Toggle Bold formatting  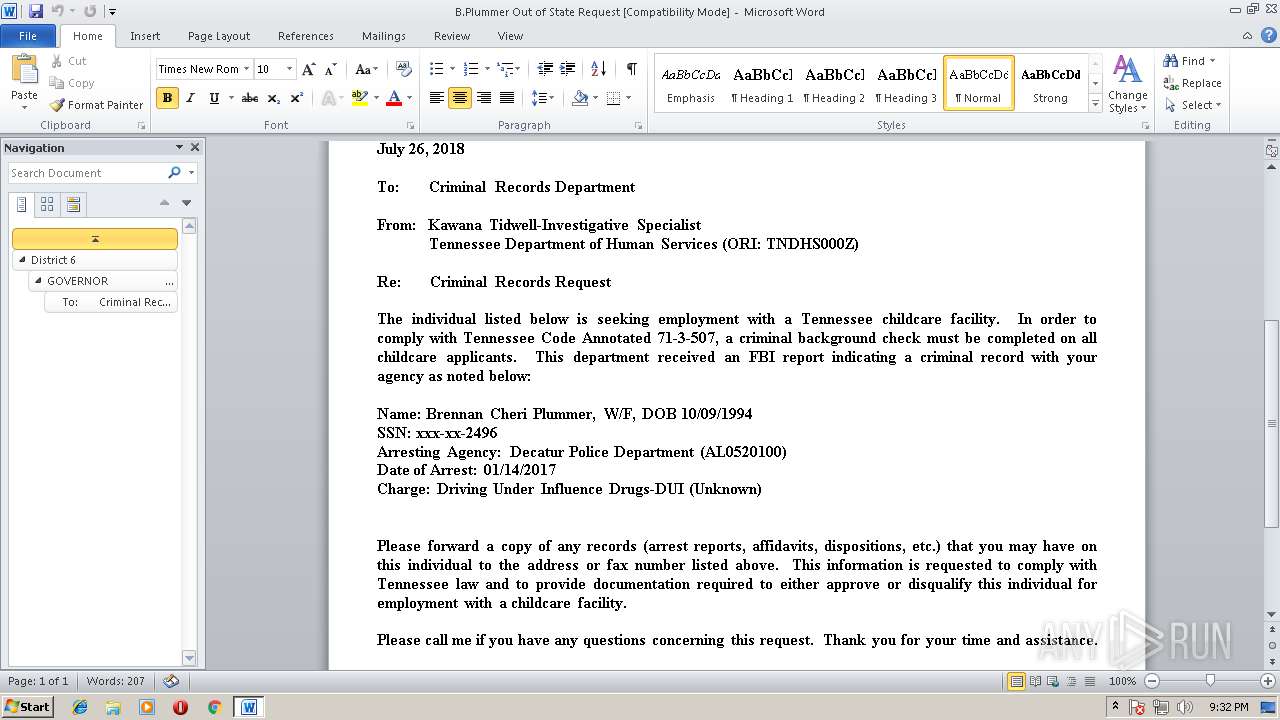tap(167, 98)
